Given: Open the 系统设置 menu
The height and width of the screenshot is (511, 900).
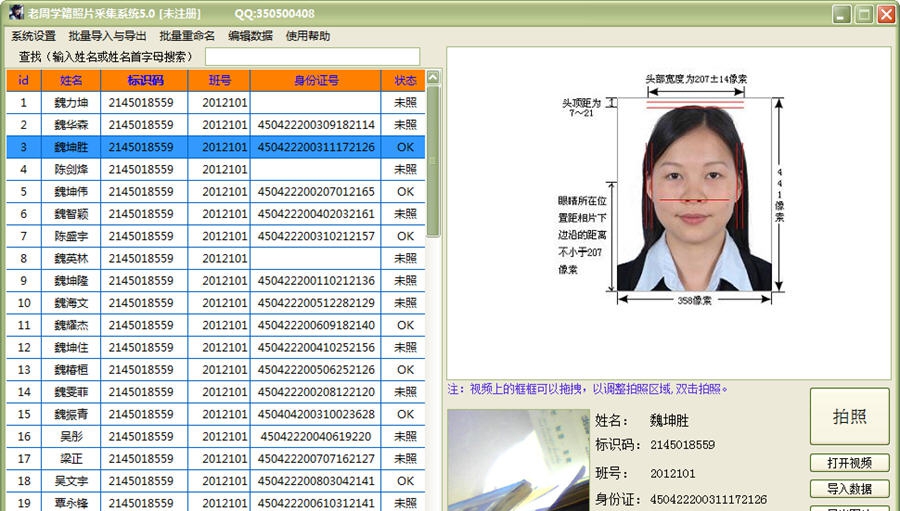Looking at the screenshot, I should pos(33,36).
